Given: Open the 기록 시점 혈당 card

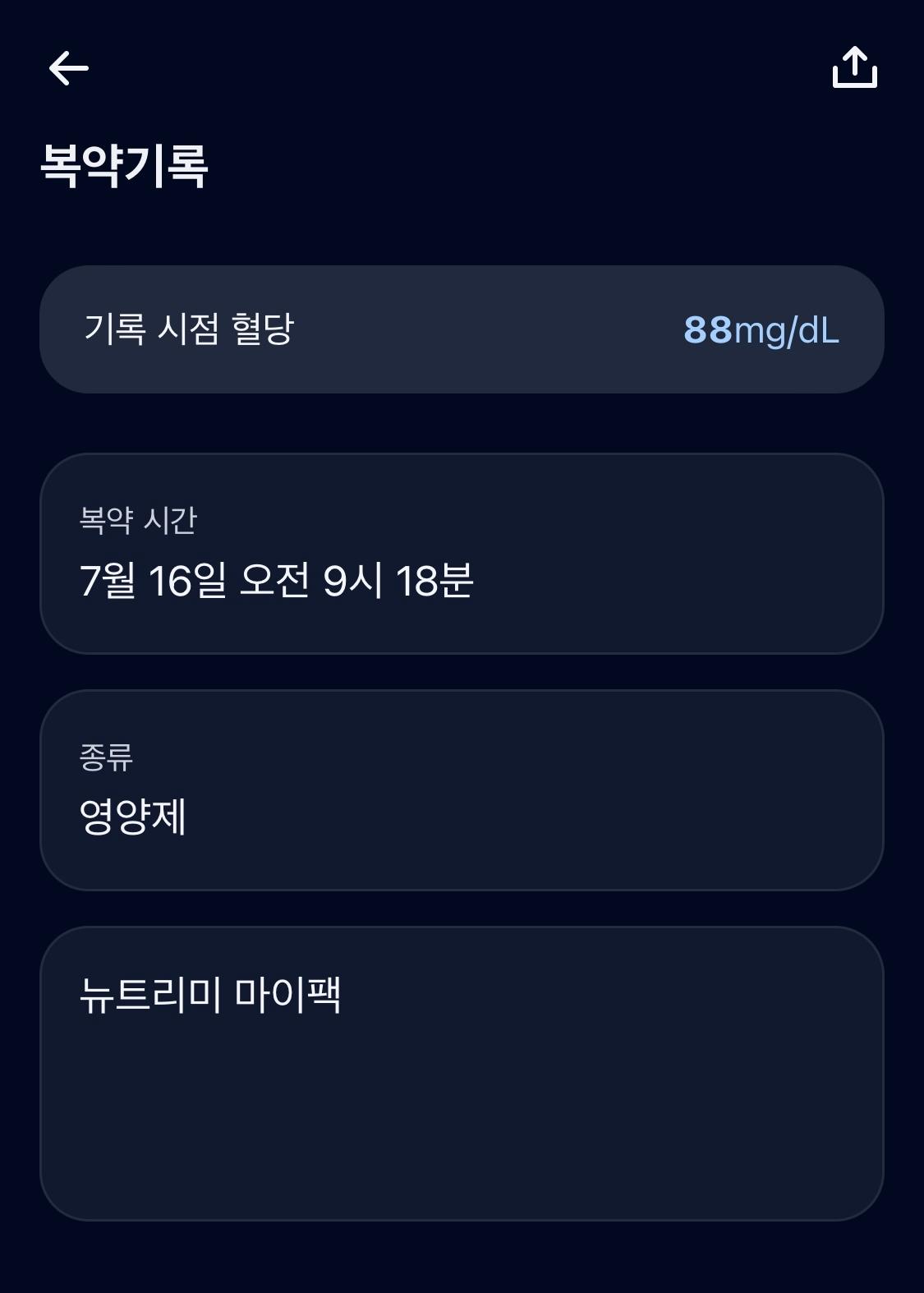Looking at the screenshot, I should pyautogui.click(x=462, y=329).
